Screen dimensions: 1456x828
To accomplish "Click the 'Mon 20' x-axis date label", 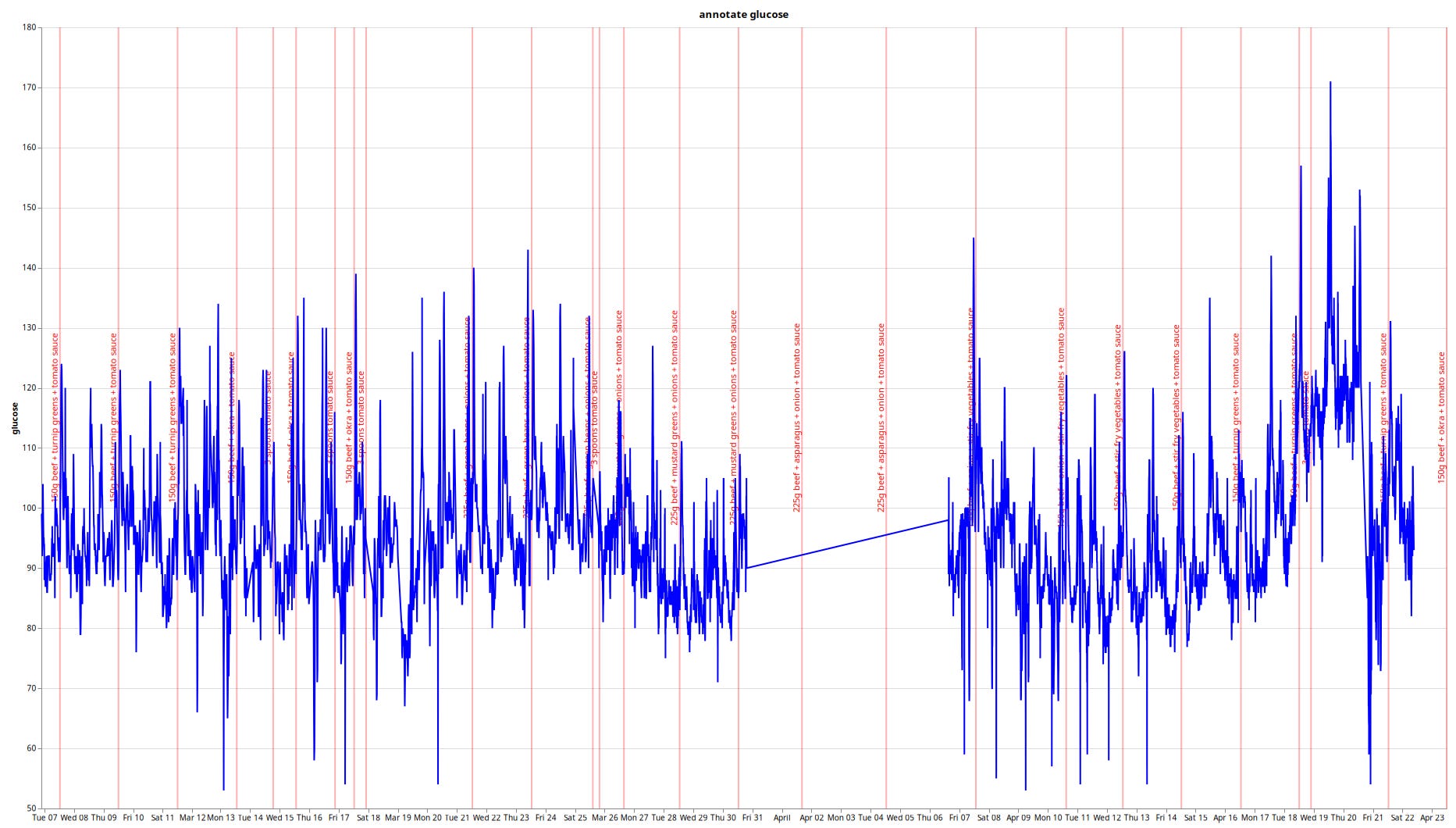I will point(427,819).
